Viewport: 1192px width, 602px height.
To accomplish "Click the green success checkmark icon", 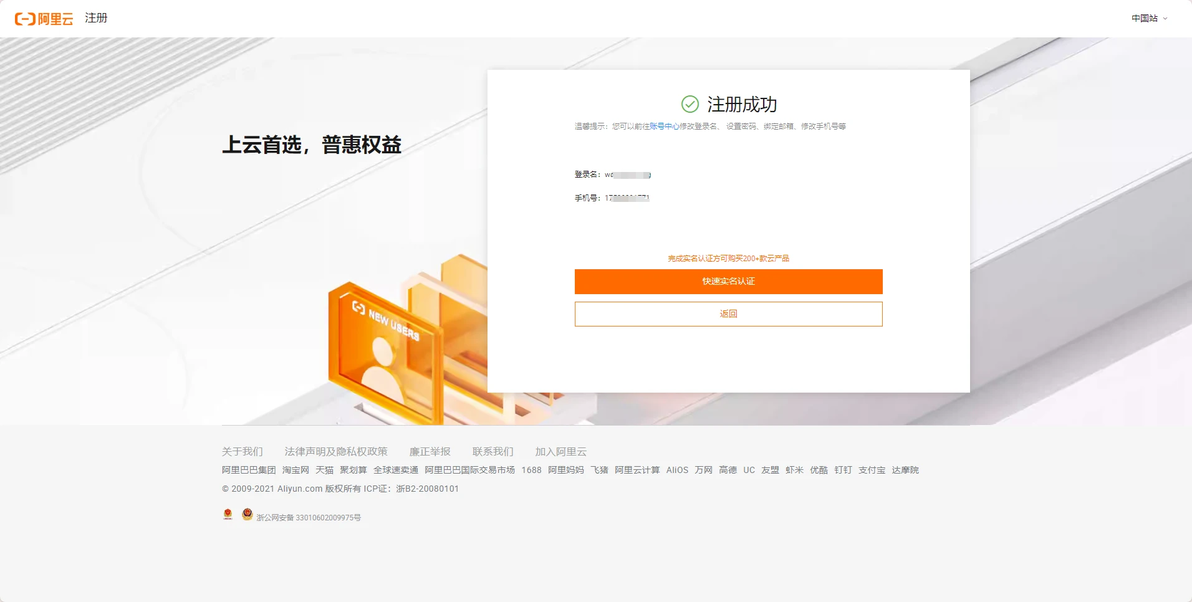I will 690,104.
